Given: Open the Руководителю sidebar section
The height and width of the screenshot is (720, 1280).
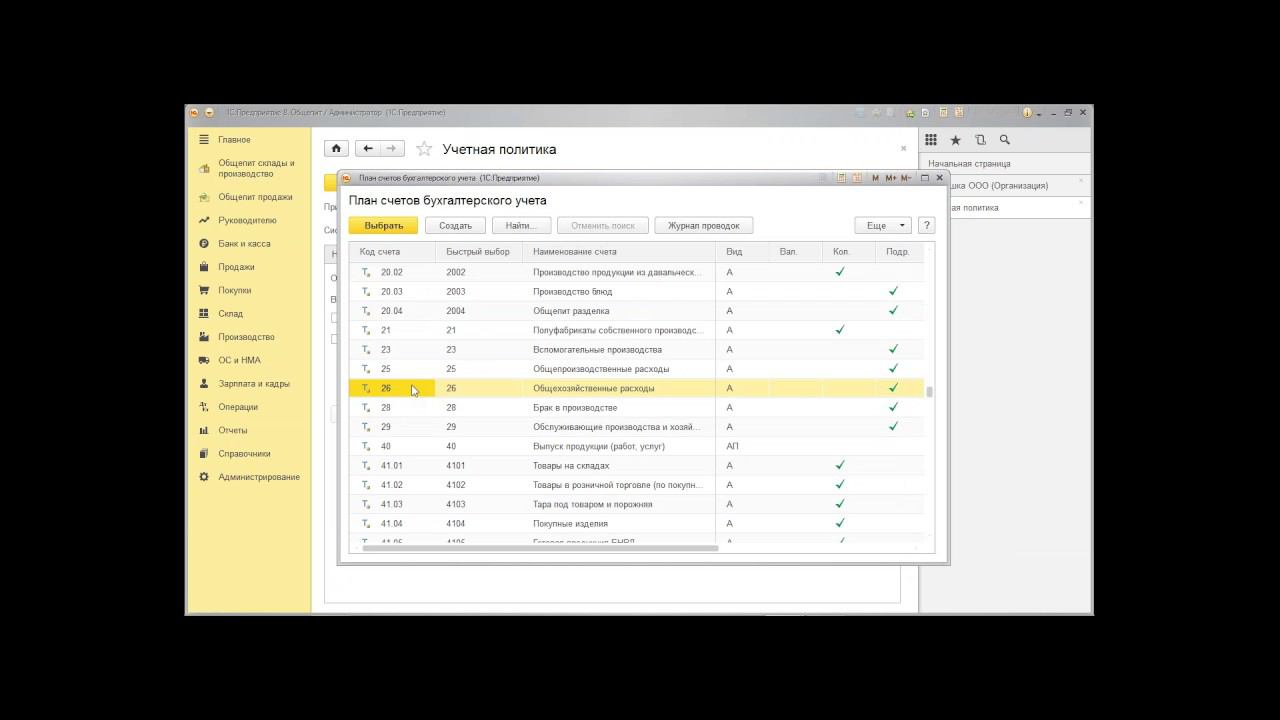Looking at the screenshot, I should (x=247, y=220).
